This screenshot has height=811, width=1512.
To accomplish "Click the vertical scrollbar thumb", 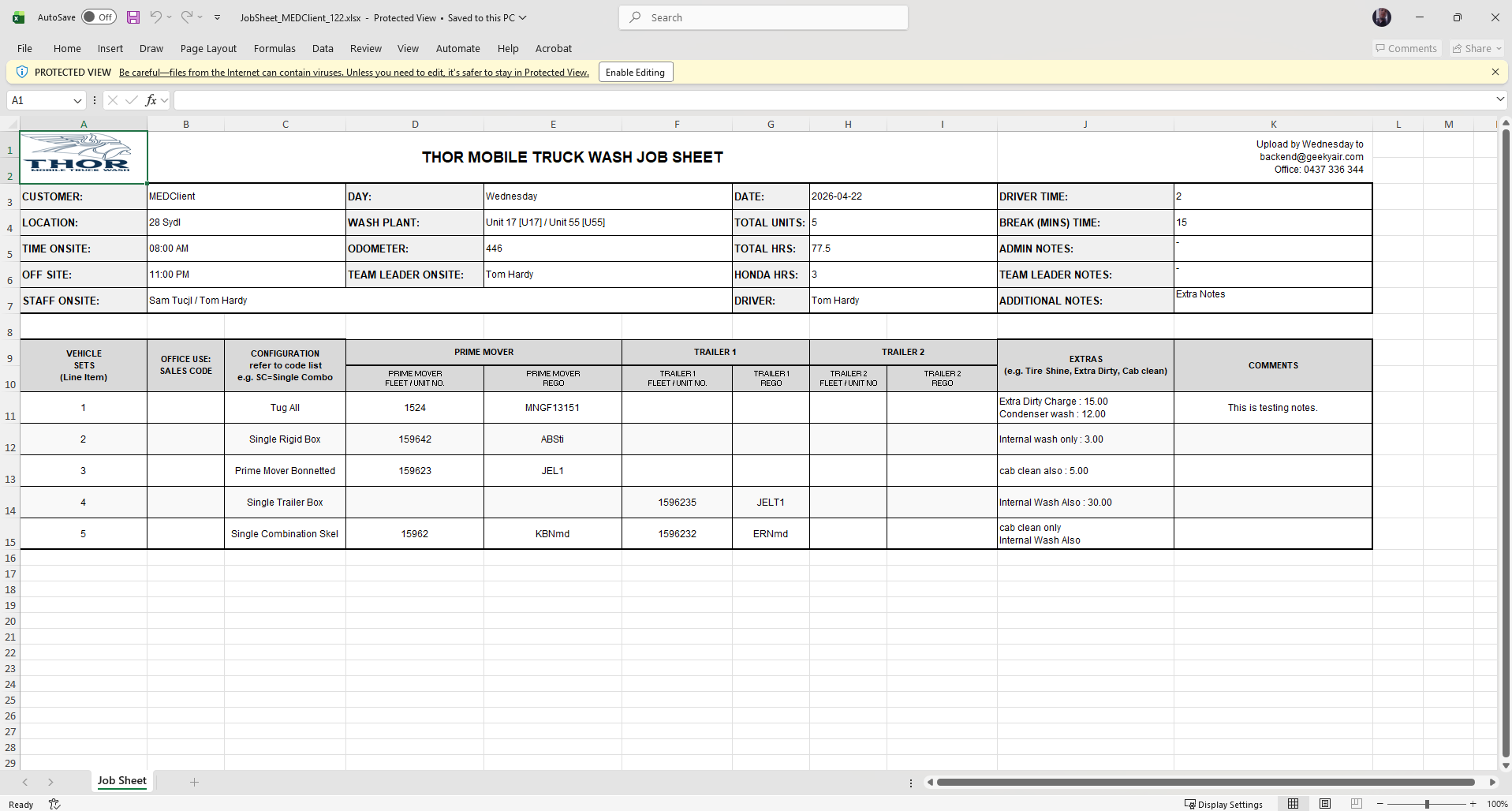I will point(1506,442).
